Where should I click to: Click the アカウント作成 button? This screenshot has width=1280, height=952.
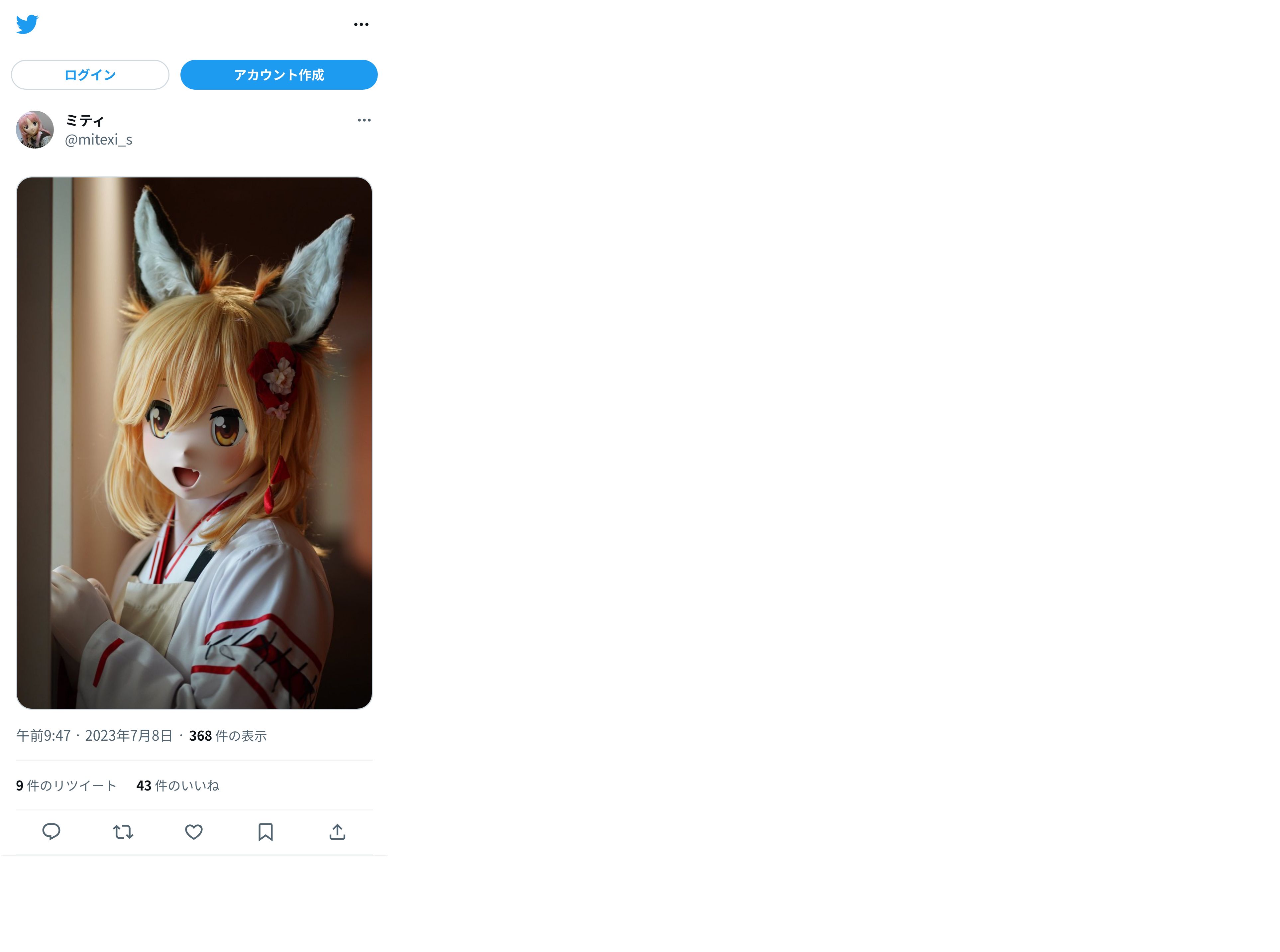click(x=279, y=75)
